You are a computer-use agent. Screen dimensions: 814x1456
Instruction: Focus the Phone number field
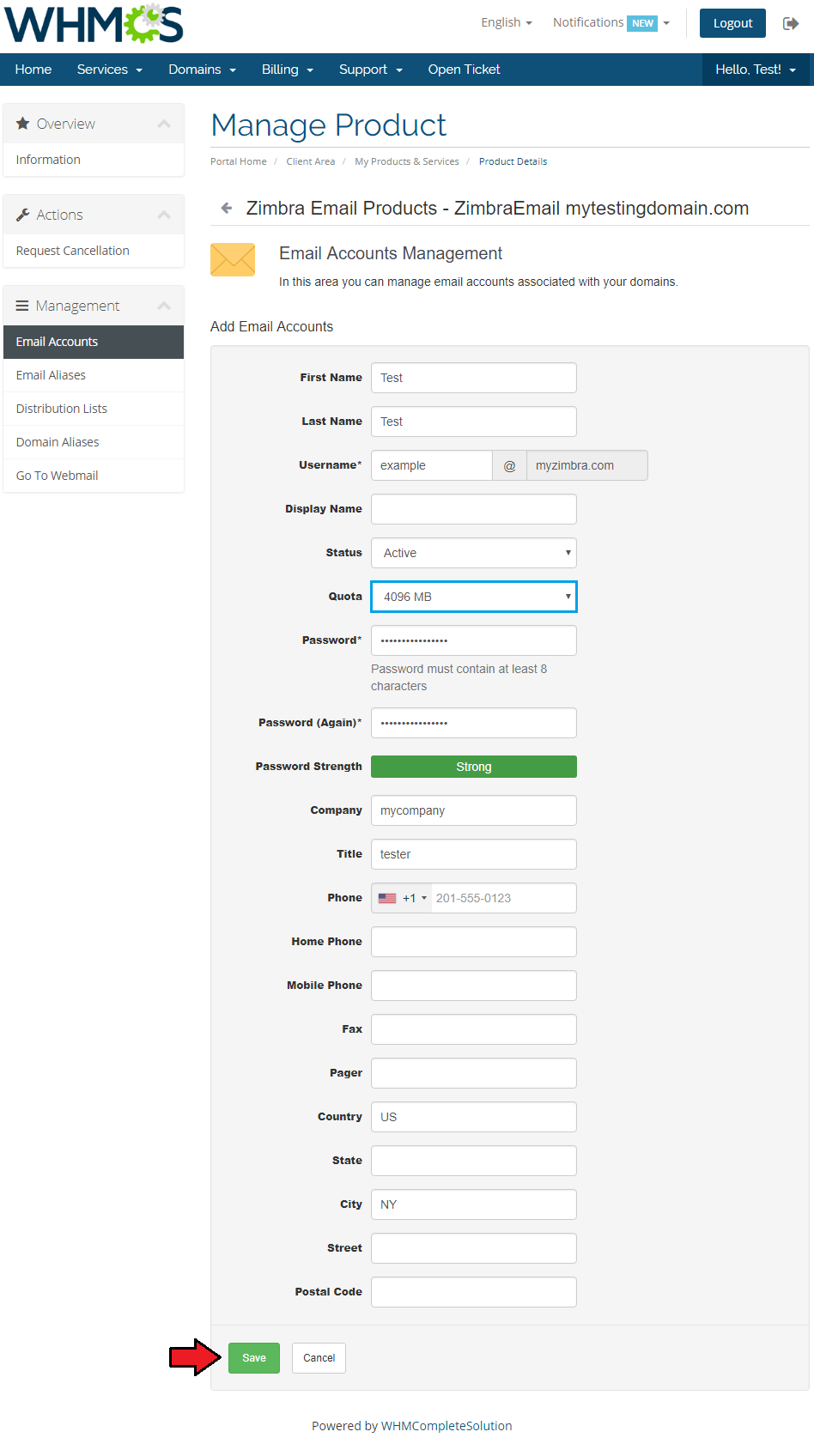coord(503,898)
